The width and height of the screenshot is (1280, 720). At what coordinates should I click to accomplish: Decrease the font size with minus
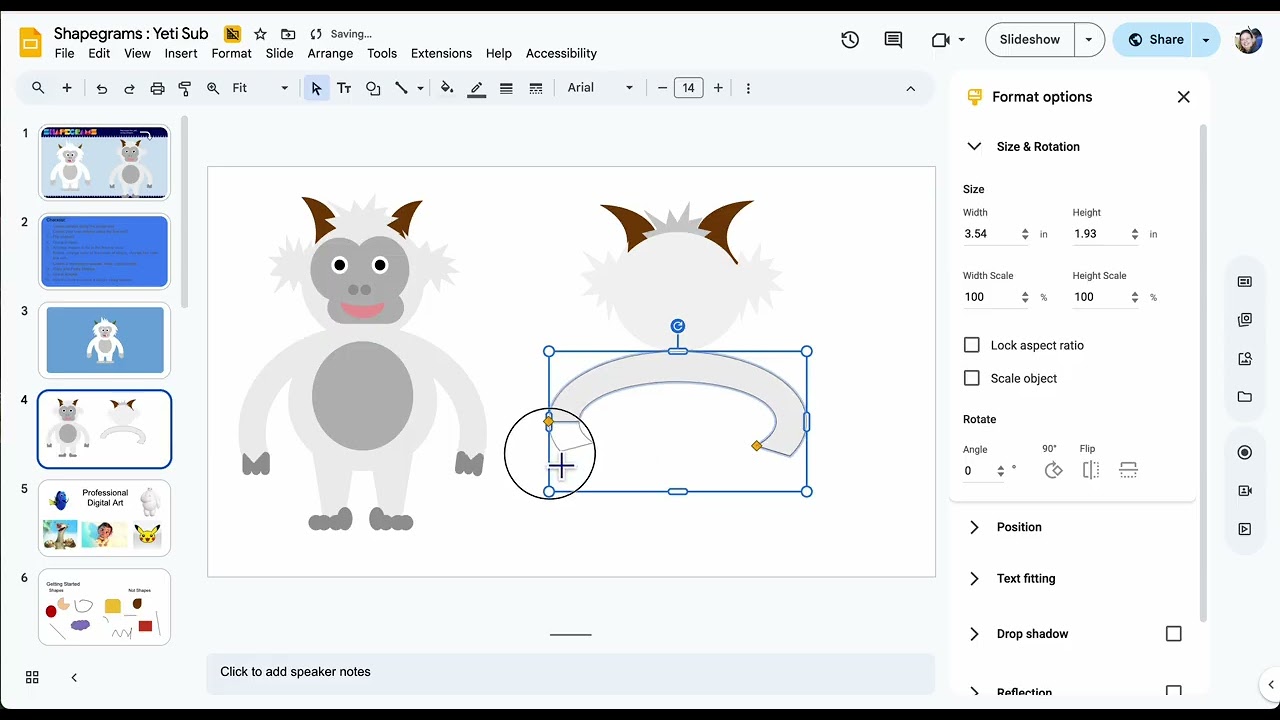662,88
